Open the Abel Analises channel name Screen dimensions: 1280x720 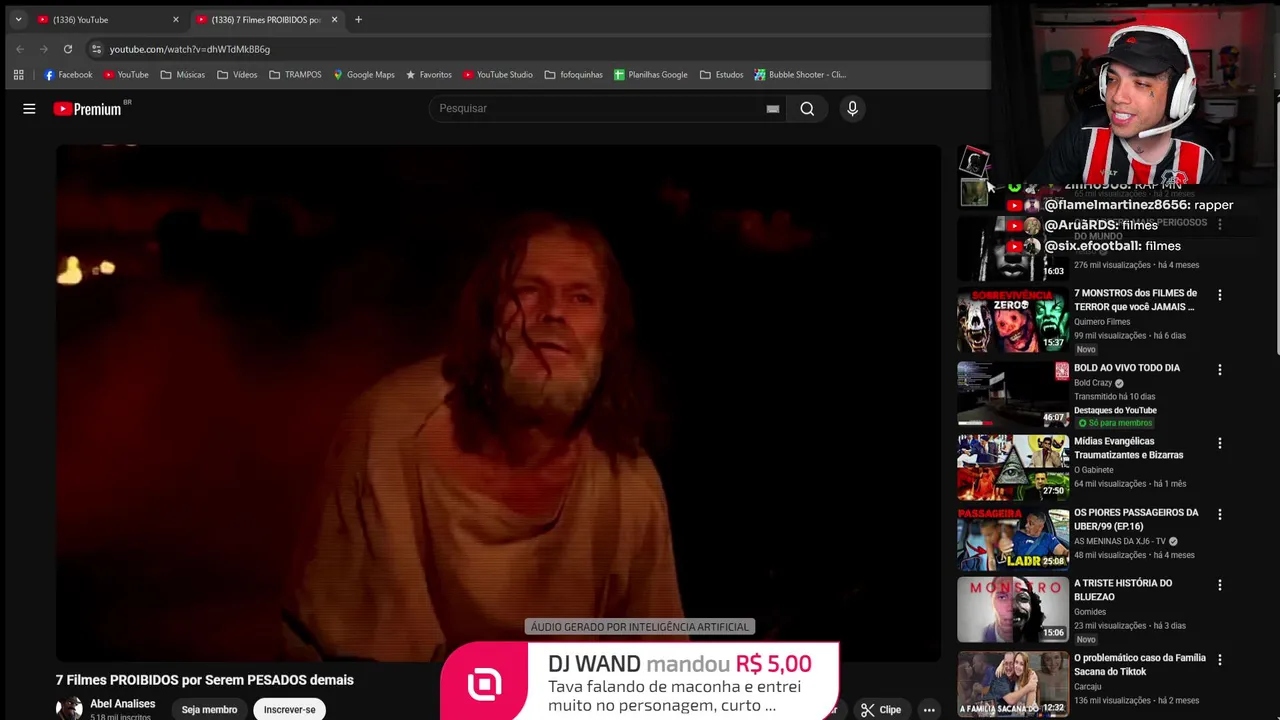122,704
